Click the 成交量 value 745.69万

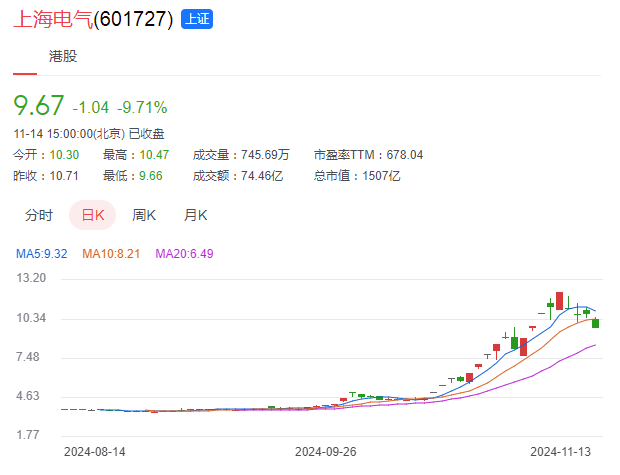[265, 155]
